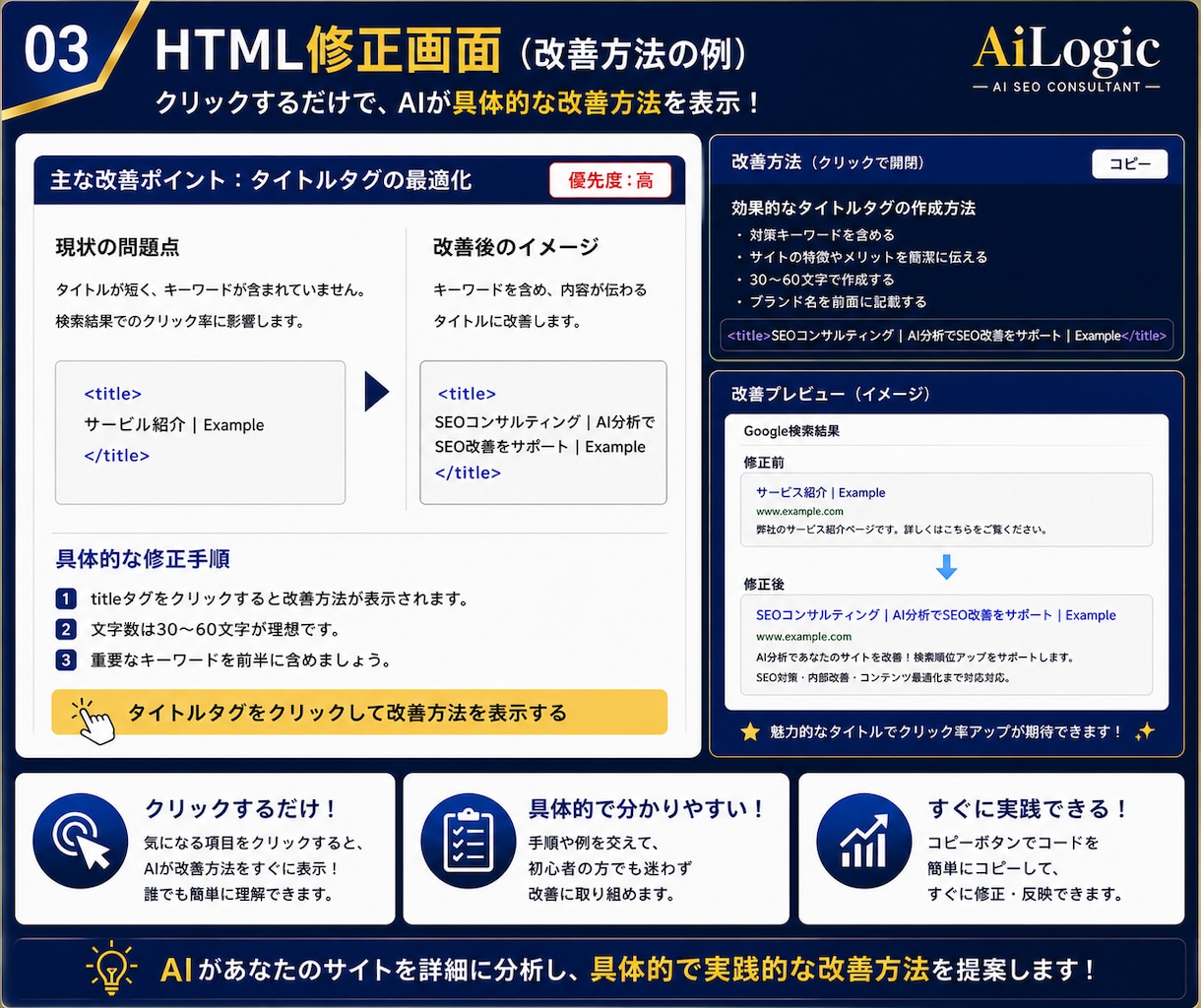Click the current title code box サービル紹介
Screen dimensions: 1201x1008
point(200,432)
